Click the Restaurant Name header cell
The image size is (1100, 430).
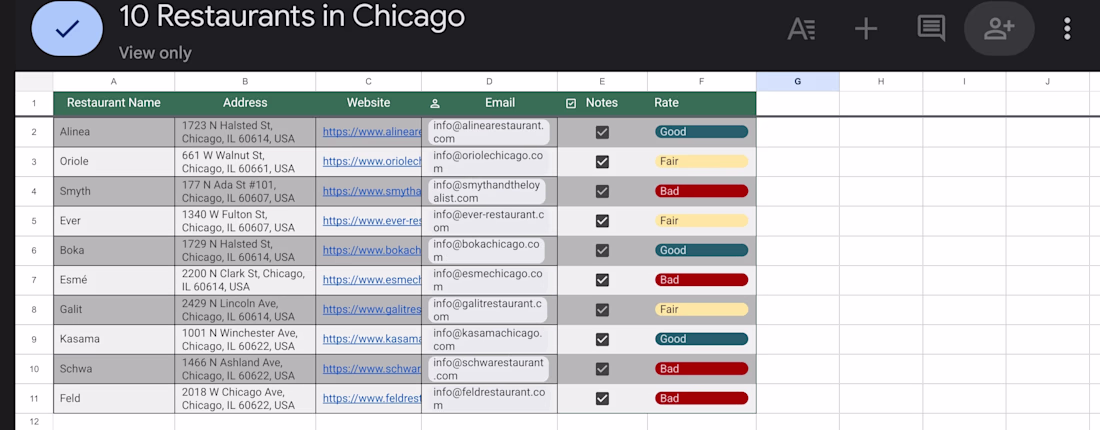(114, 103)
